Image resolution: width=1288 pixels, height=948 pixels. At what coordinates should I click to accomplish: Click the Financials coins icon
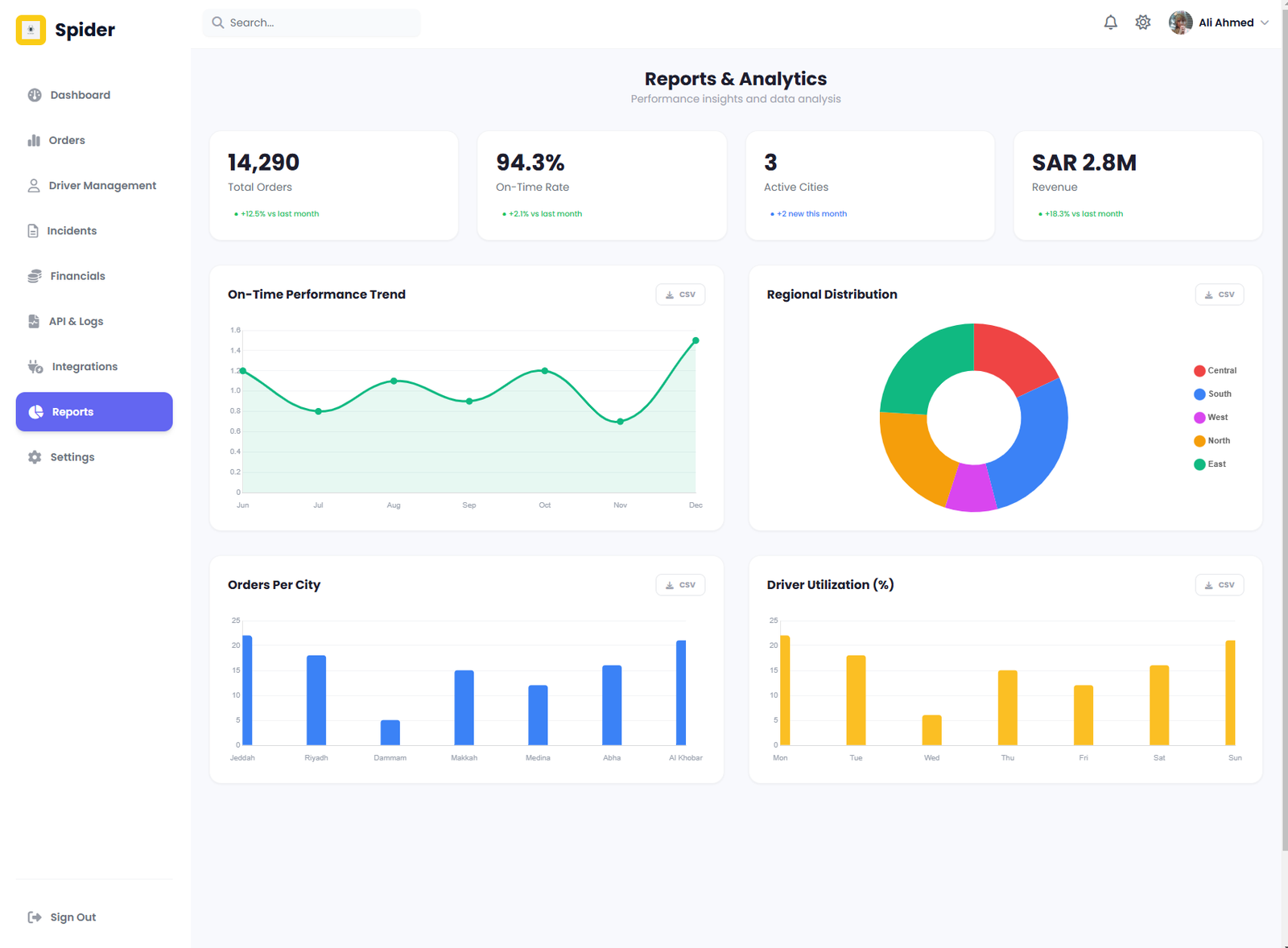35,276
